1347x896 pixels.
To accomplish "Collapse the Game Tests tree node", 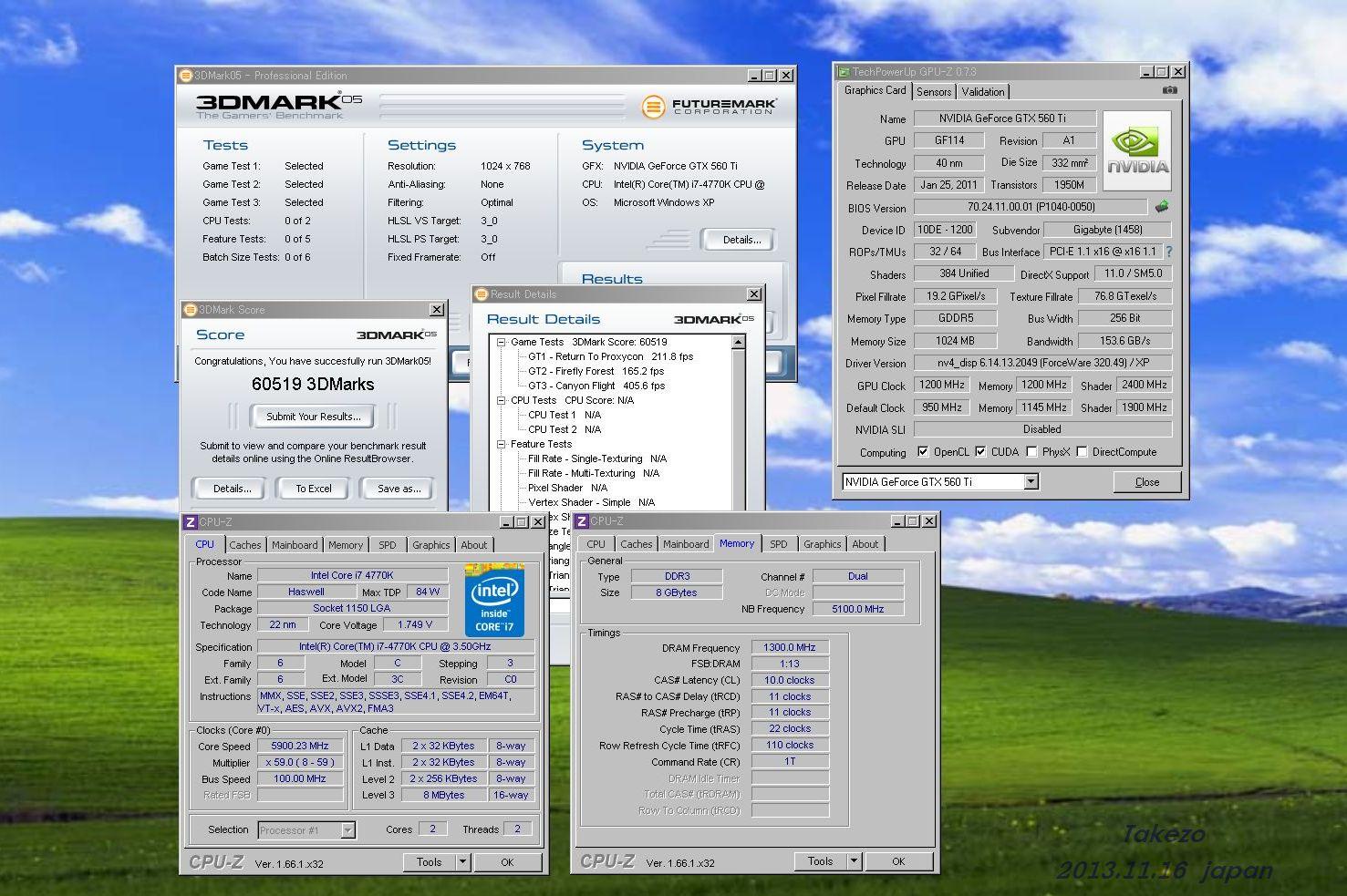I will point(501,343).
